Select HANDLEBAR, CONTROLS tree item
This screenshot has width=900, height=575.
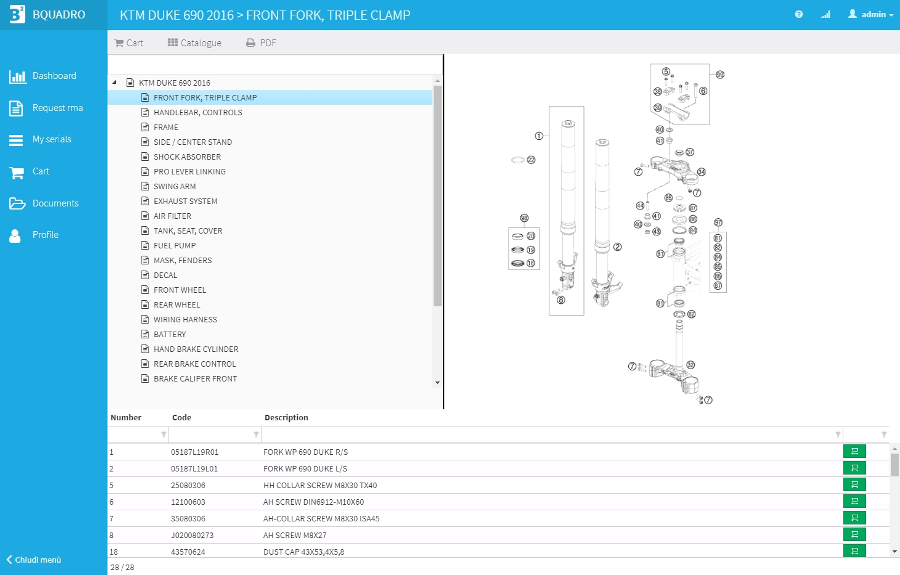197,112
